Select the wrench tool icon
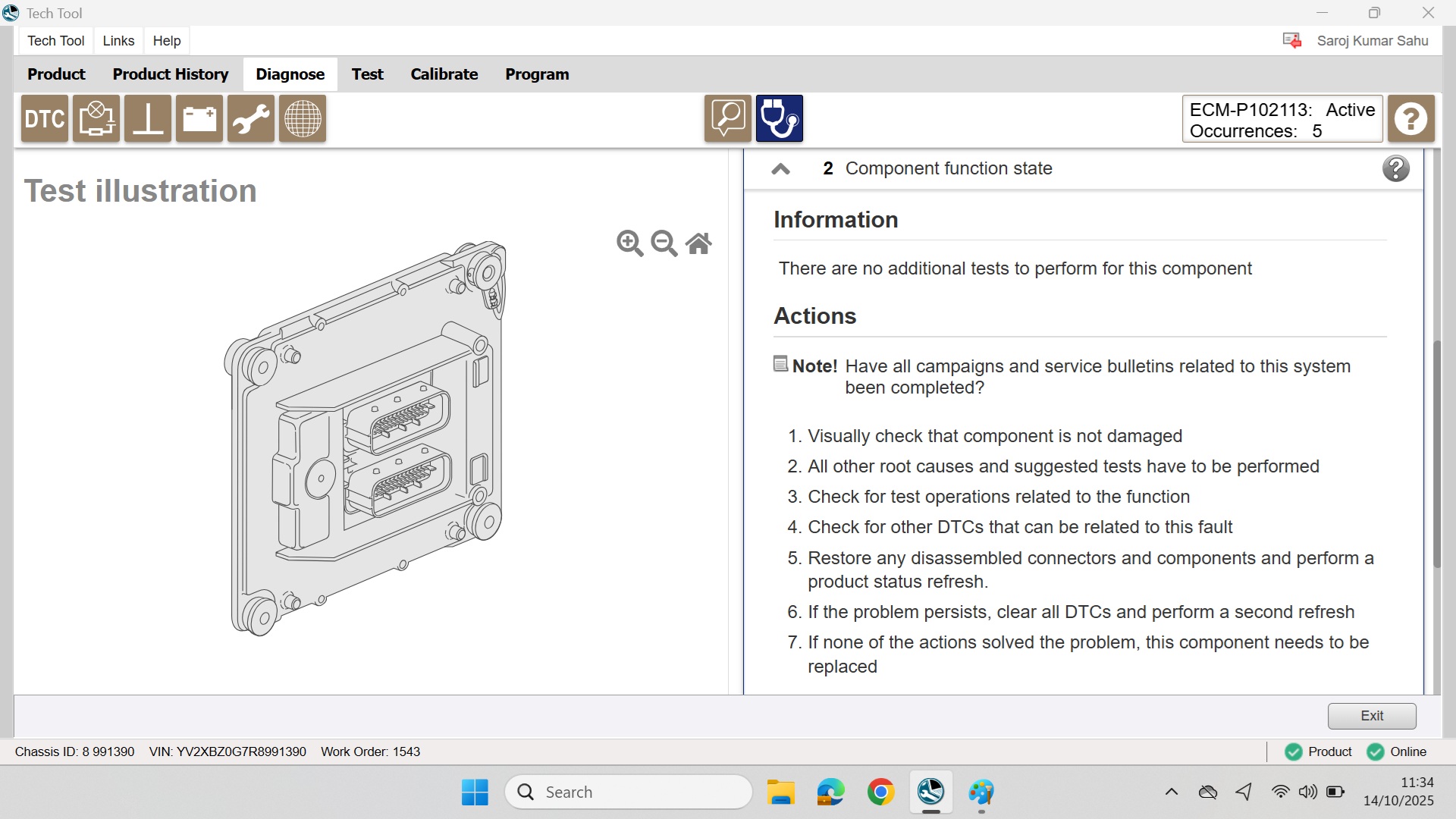The width and height of the screenshot is (1456, 819). click(x=251, y=119)
